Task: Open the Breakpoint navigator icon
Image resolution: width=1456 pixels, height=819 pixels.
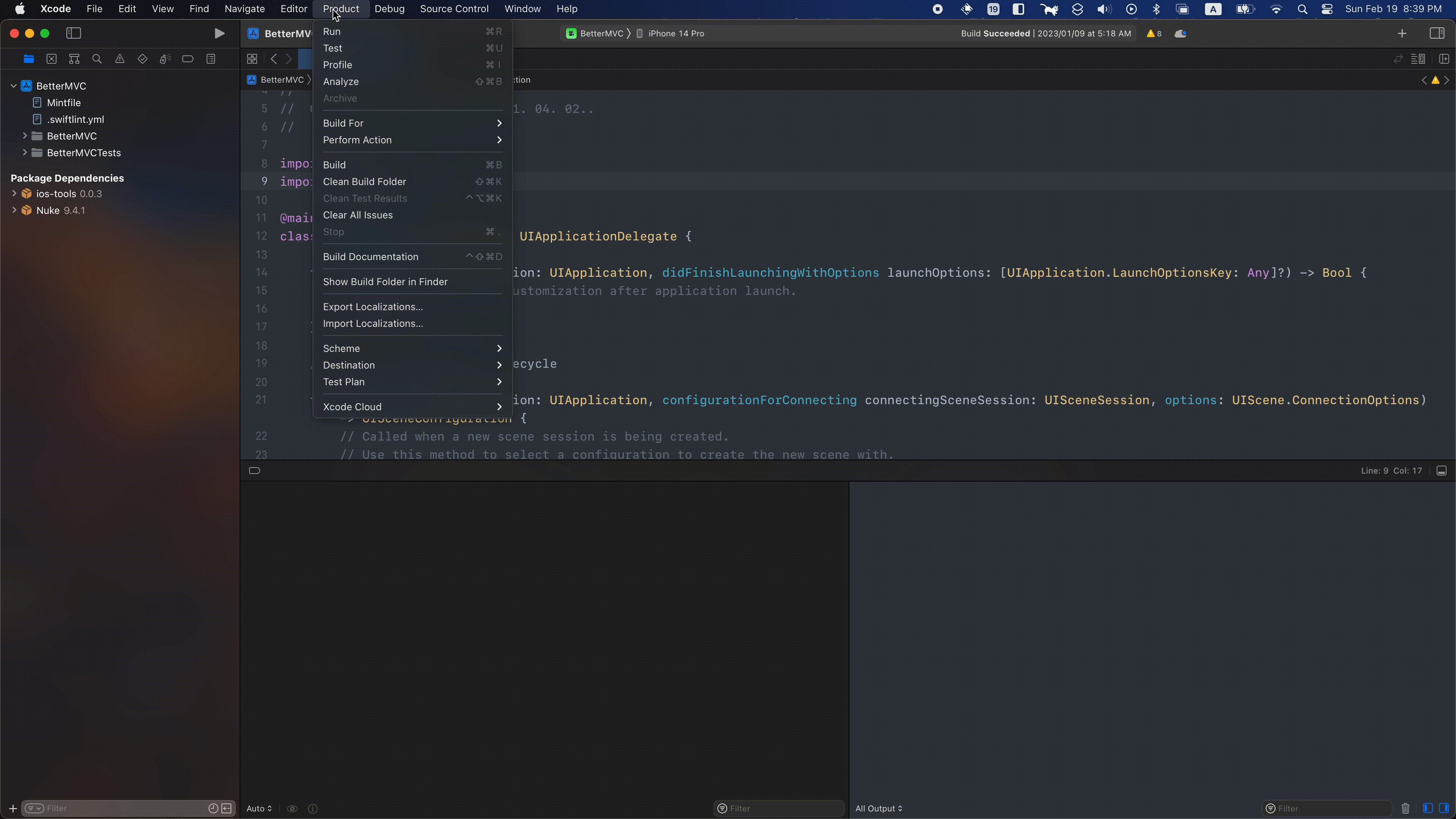Action: coord(188,59)
